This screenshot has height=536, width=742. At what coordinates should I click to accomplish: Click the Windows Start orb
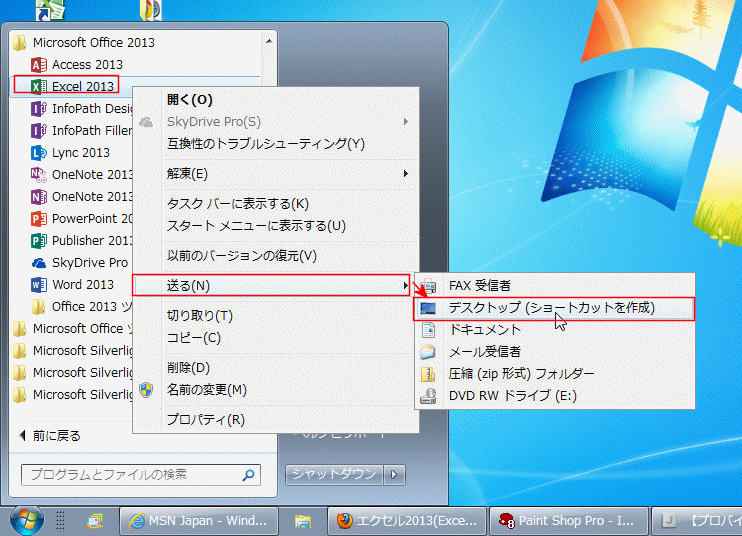click(27, 520)
